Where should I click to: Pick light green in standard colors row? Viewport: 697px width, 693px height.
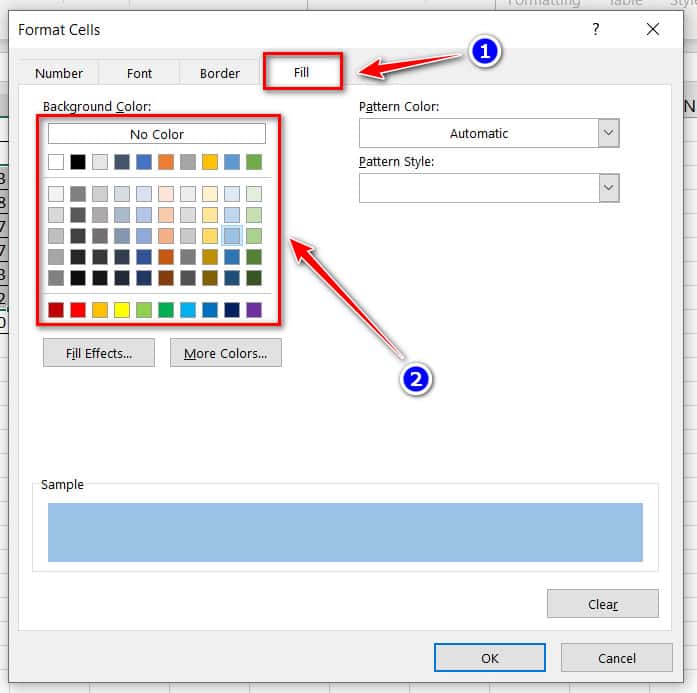144,310
